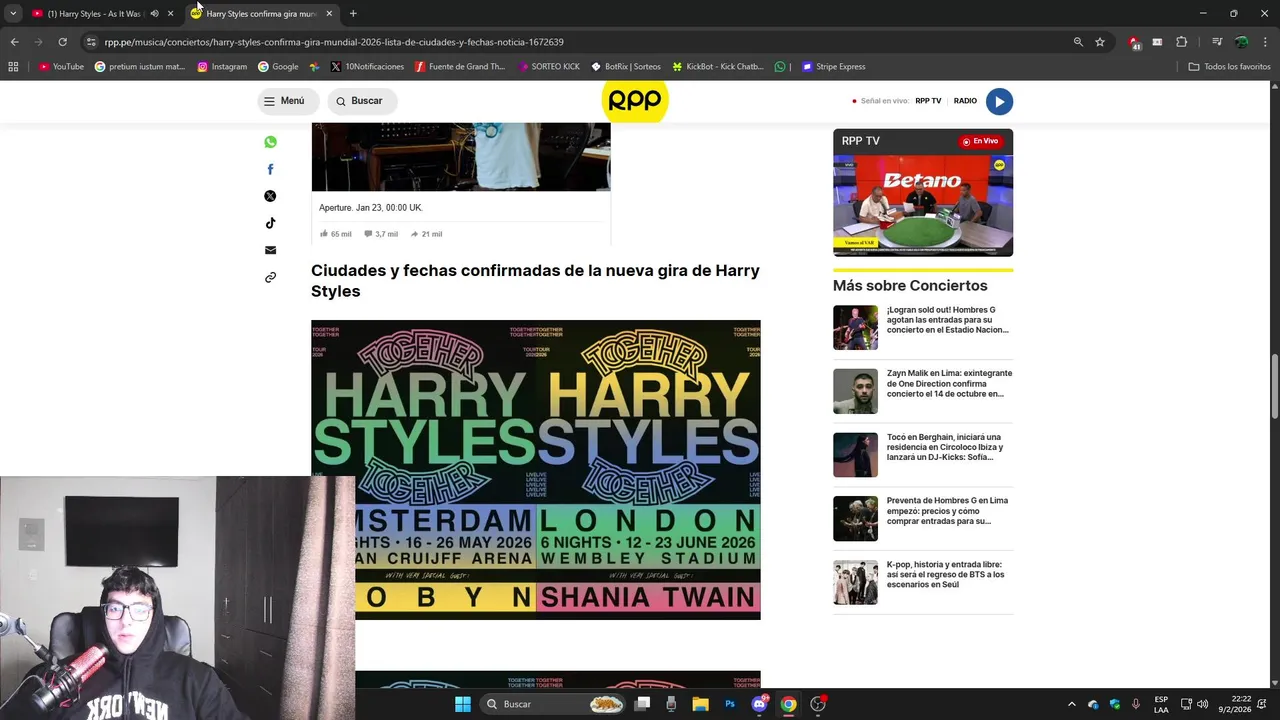Screen dimensions: 1280x720
Task: Open KickBot - Kick Chatb... bookmark
Action: tap(718, 67)
